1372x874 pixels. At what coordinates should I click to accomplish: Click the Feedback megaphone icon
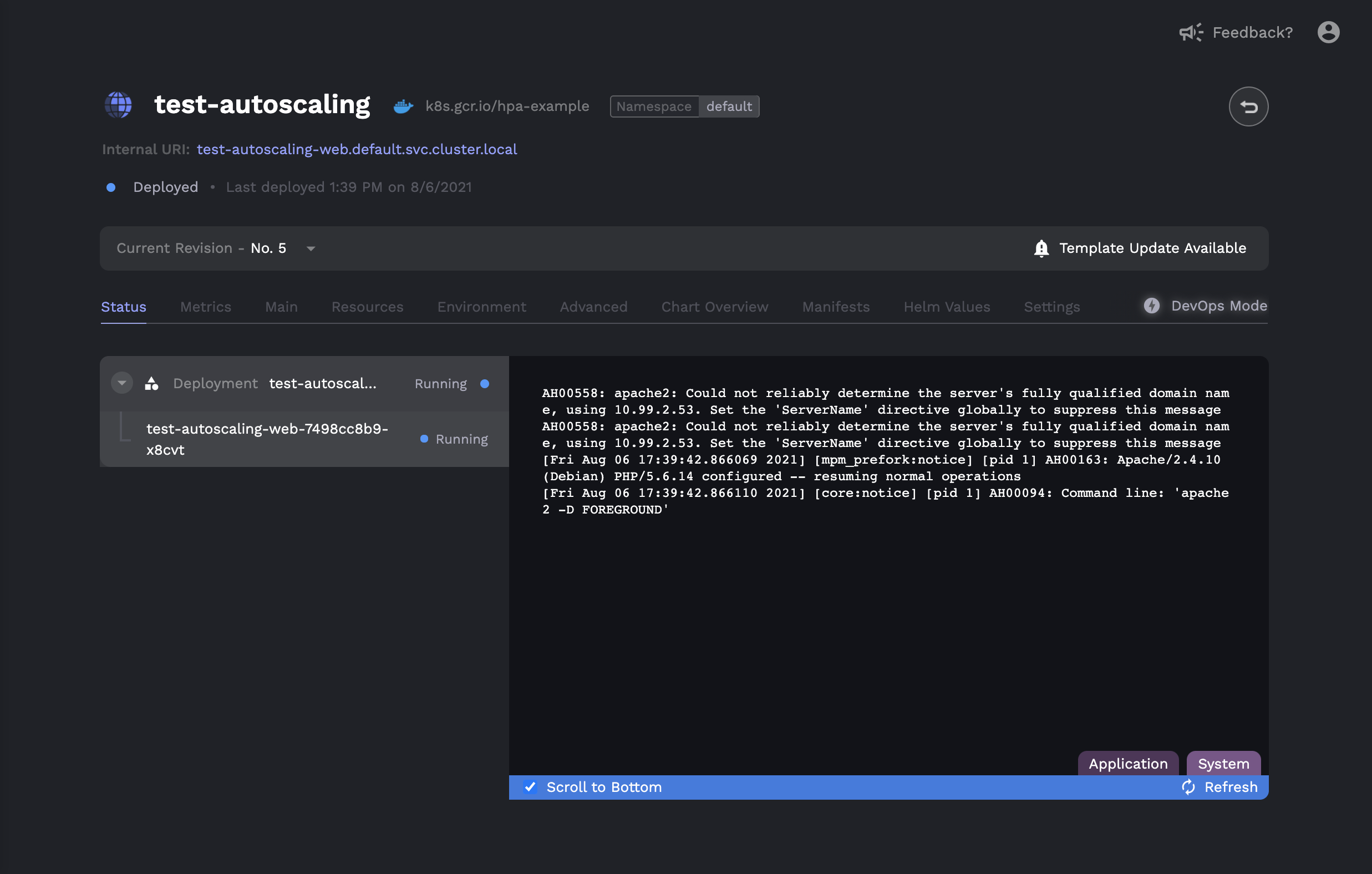coord(1191,33)
